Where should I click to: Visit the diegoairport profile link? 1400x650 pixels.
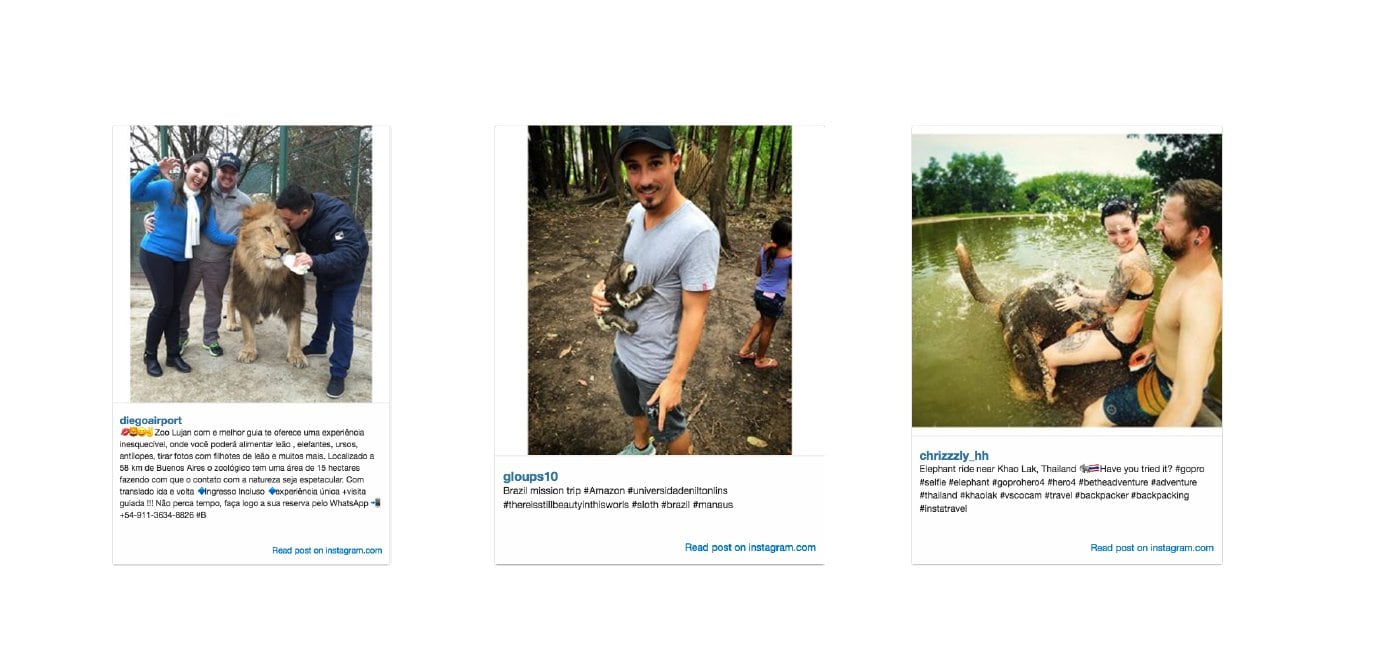pos(151,420)
